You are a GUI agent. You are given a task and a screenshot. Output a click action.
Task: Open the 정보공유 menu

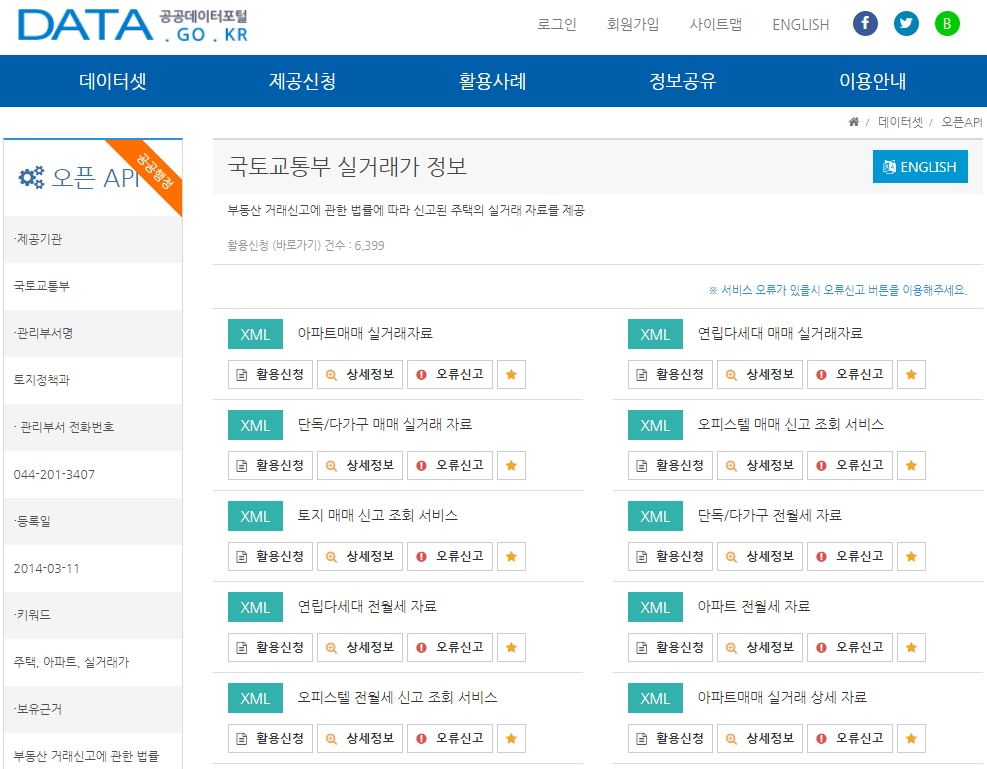[x=682, y=81]
